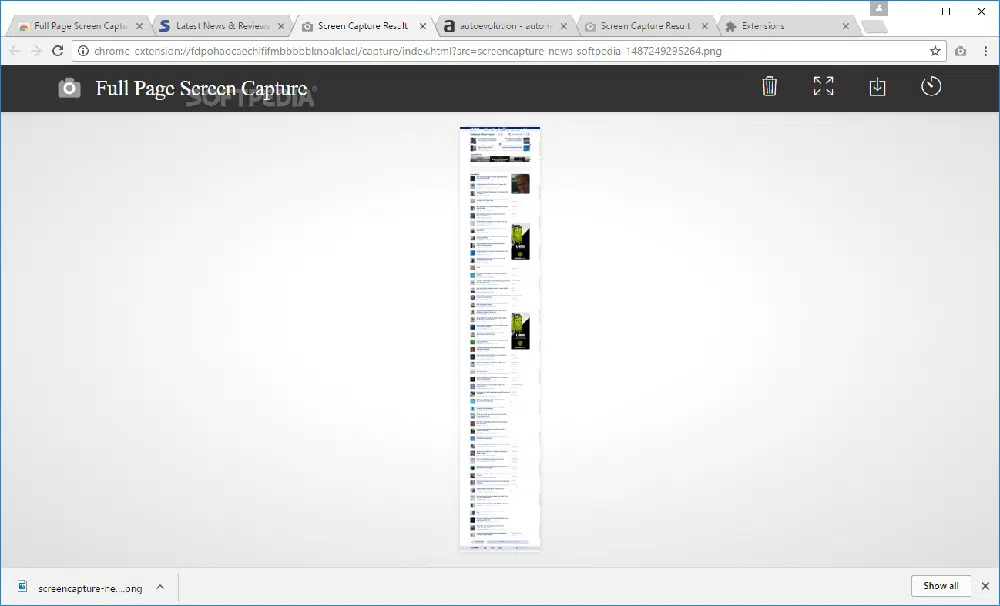The height and width of the screenshot is (606, 1000).
Task: Click the camera logo in the header
Action: click(x=69, y=89)
